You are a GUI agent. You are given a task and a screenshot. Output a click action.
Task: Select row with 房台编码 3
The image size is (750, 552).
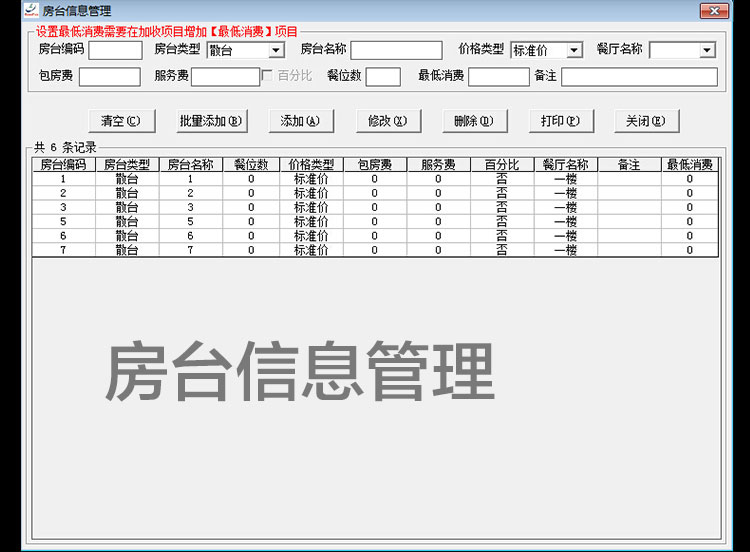click(x=375, y=208)
